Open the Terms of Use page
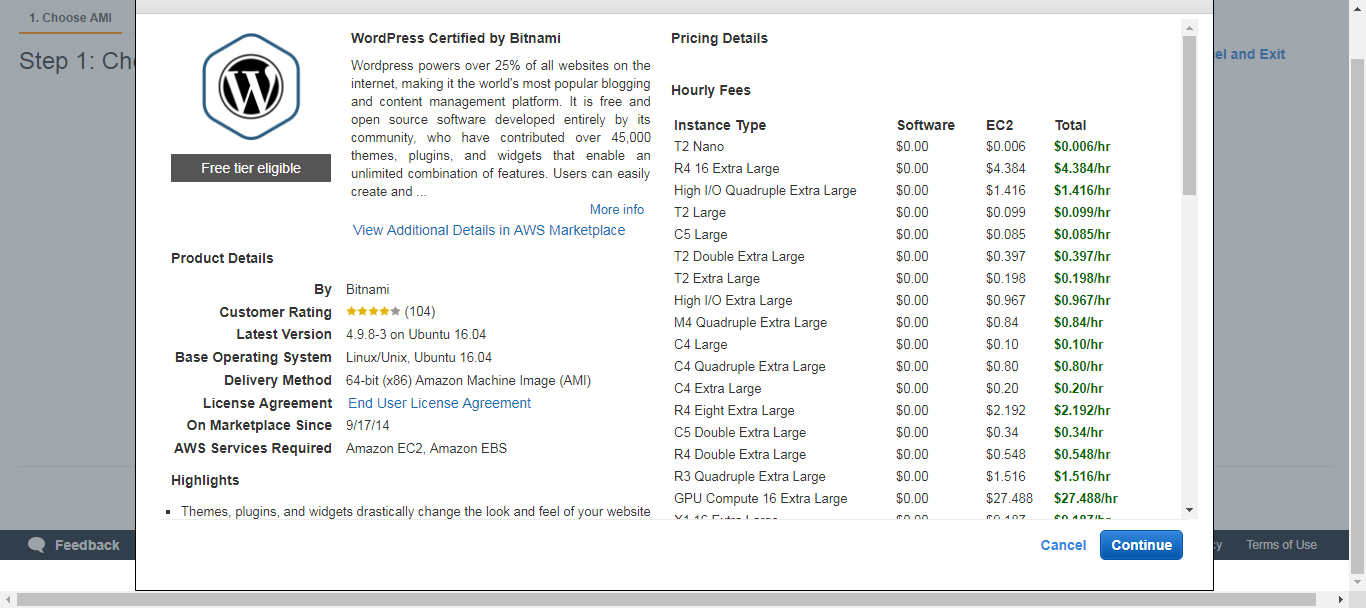The image size is (1366, 608). 1280,544
